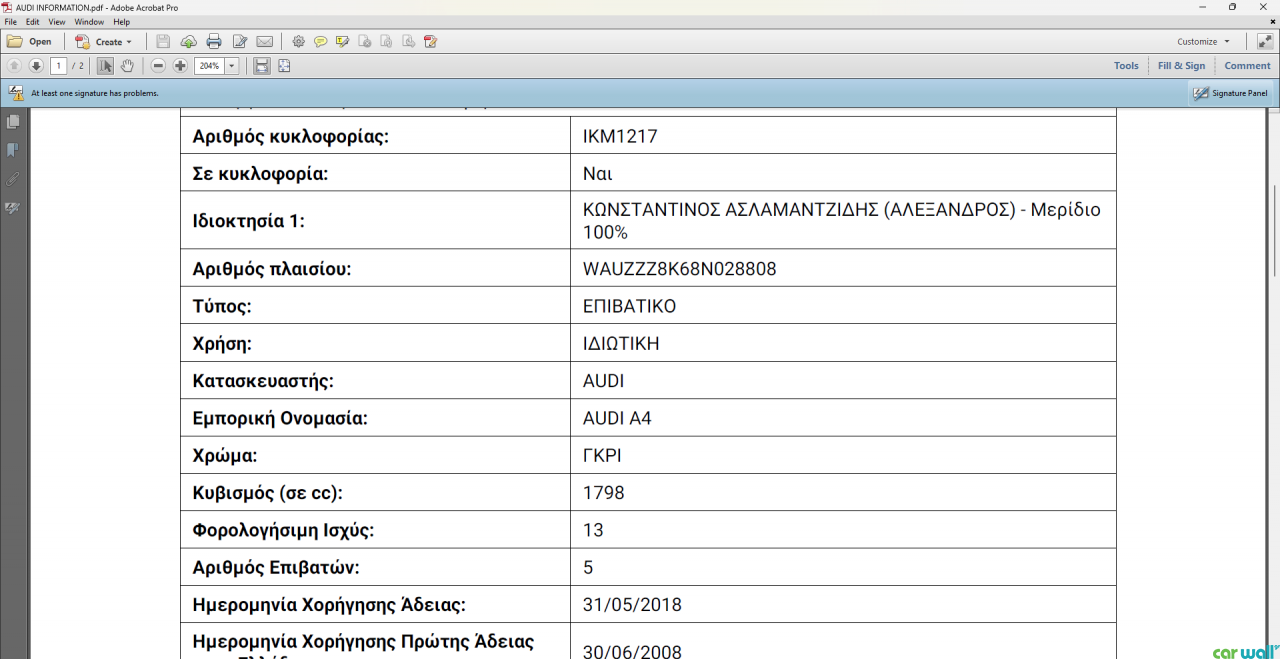Open the Signature Panel button
The width and height of the screenshot is (1280, 659).
pyautogui.click(x=1231, y=93)
